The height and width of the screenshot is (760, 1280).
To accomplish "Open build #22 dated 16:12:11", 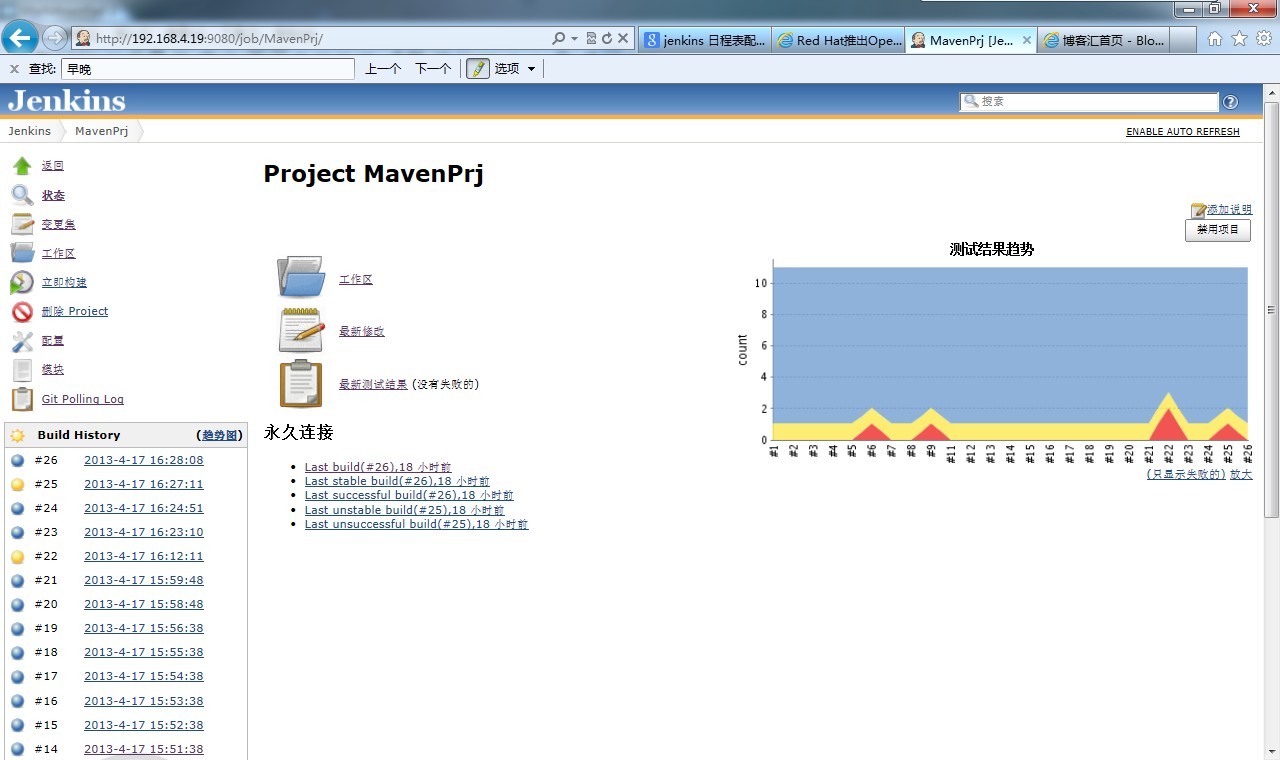I will [143, 556].
